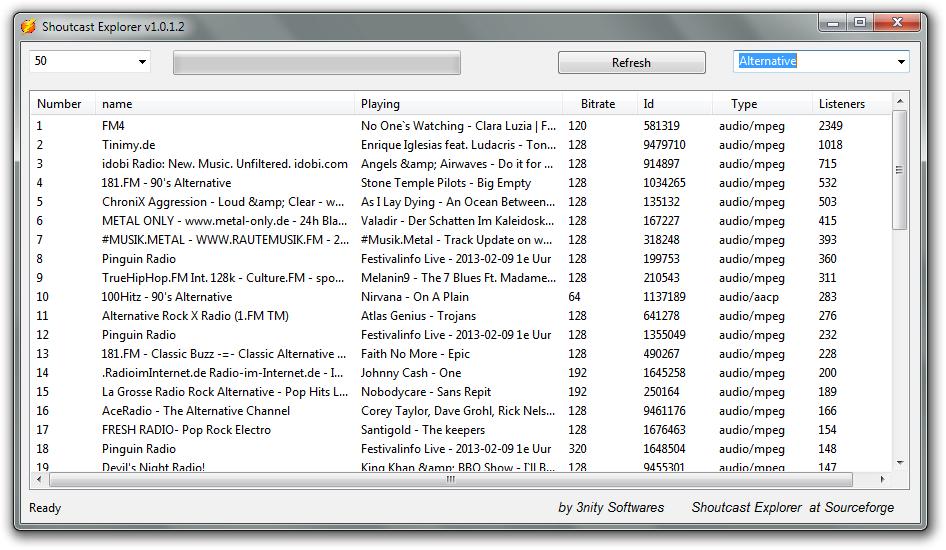This screenshot has height=550, width=946.
Task: Select the FM4 station row
Action: pos(461,126)
